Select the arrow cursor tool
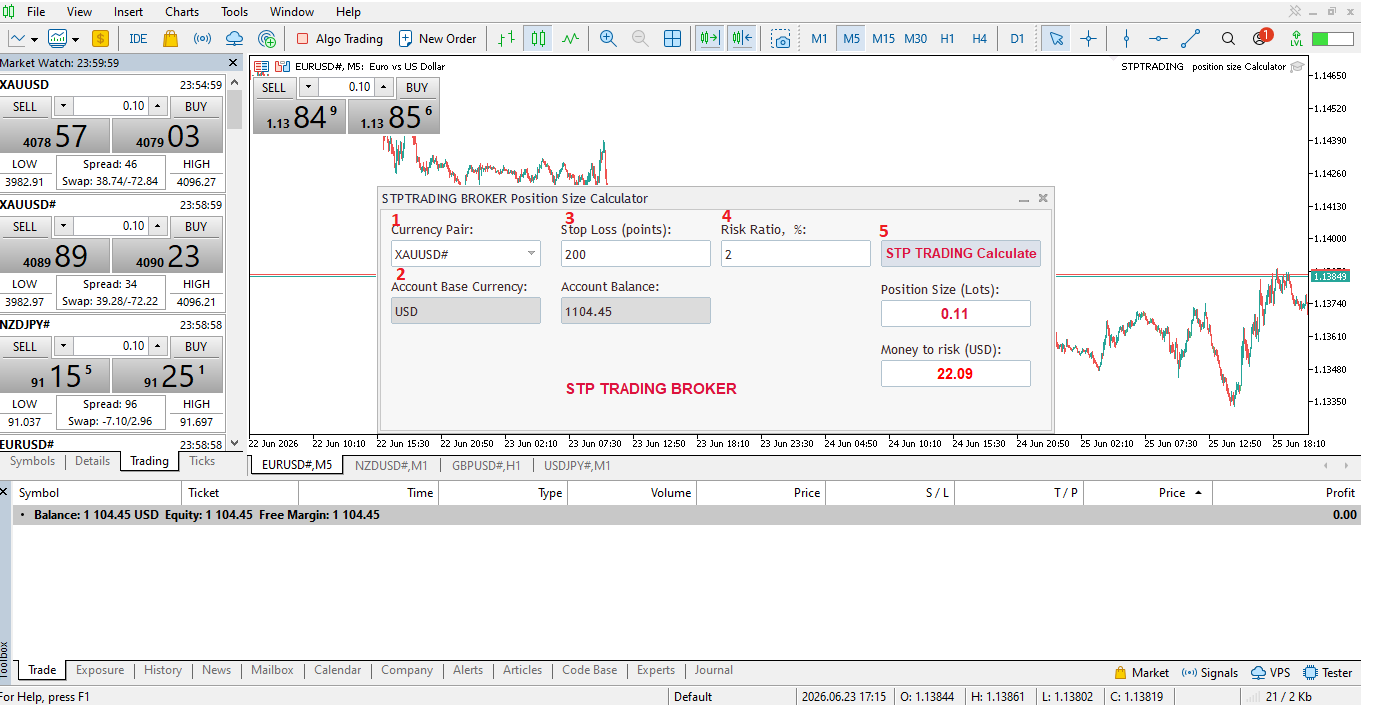 coord(1056,39)
